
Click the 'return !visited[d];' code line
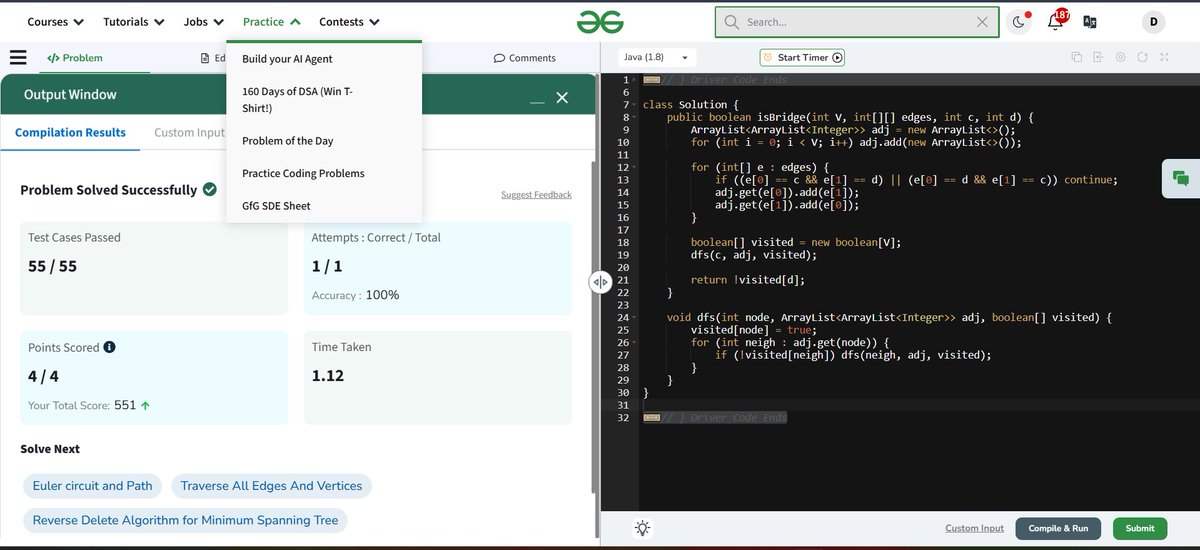[x=747, y=280]
